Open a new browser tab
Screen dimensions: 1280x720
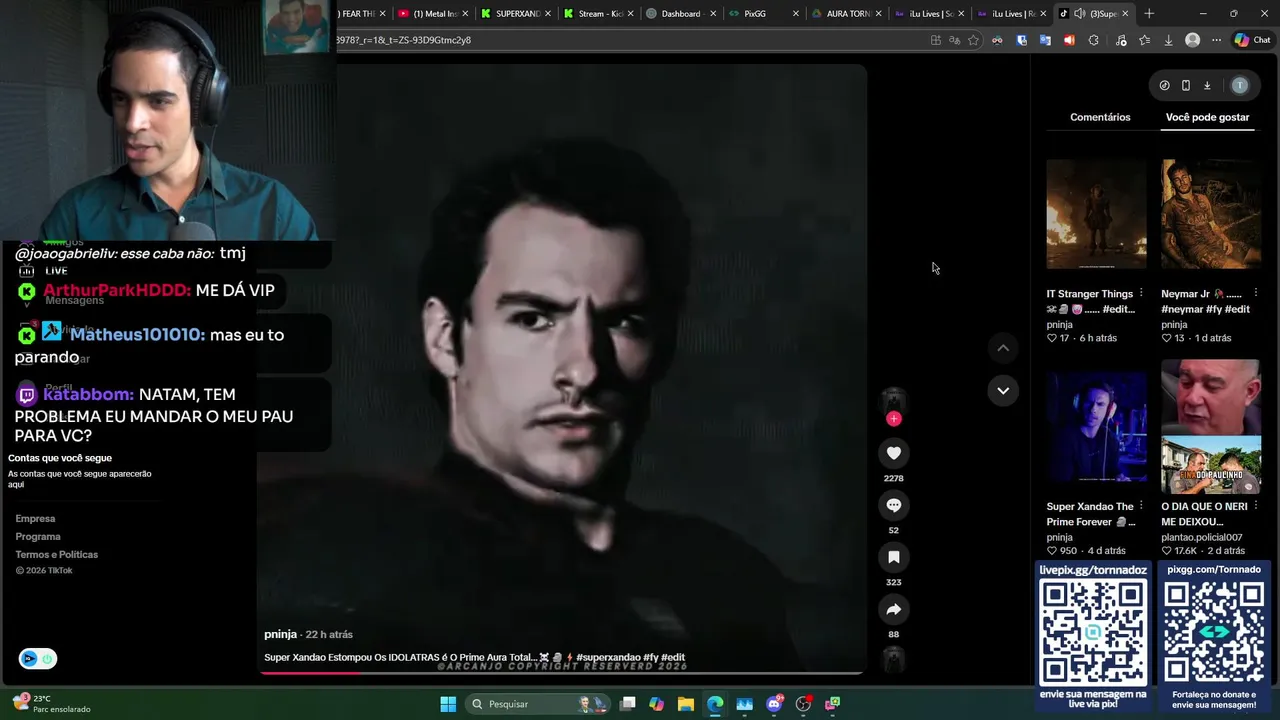pos(1149,14)
